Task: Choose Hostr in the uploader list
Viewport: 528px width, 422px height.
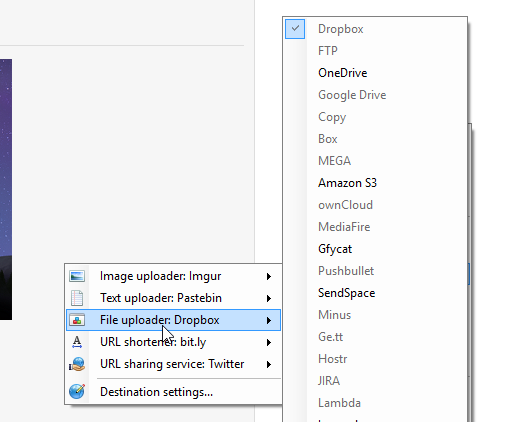Action: 375,359
